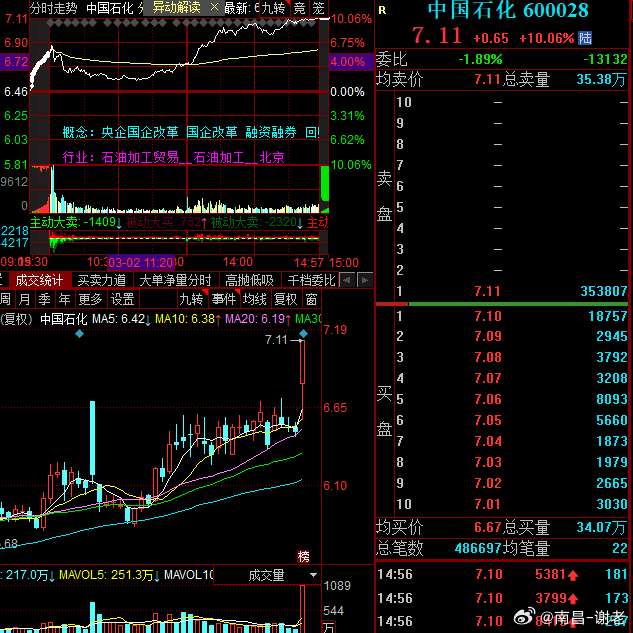This screenshot has width=633, height=633.
Task: Click 总笔数 value 486697
Action: click(478, 548)
